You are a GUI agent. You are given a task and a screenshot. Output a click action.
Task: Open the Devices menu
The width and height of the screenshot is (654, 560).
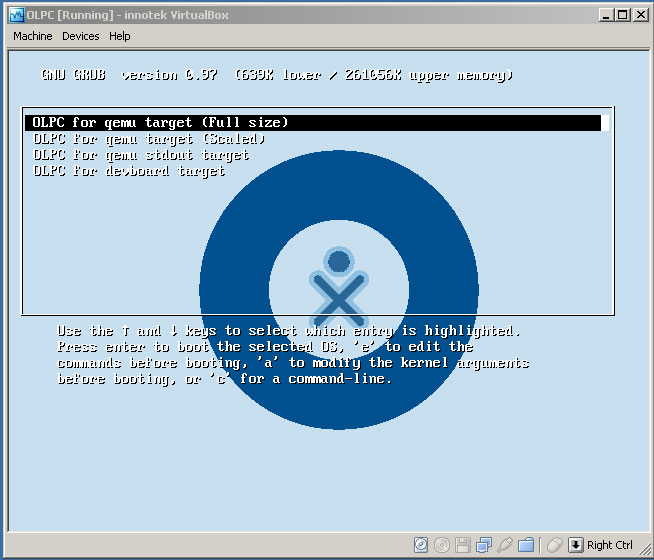click(x=80, y=36)
